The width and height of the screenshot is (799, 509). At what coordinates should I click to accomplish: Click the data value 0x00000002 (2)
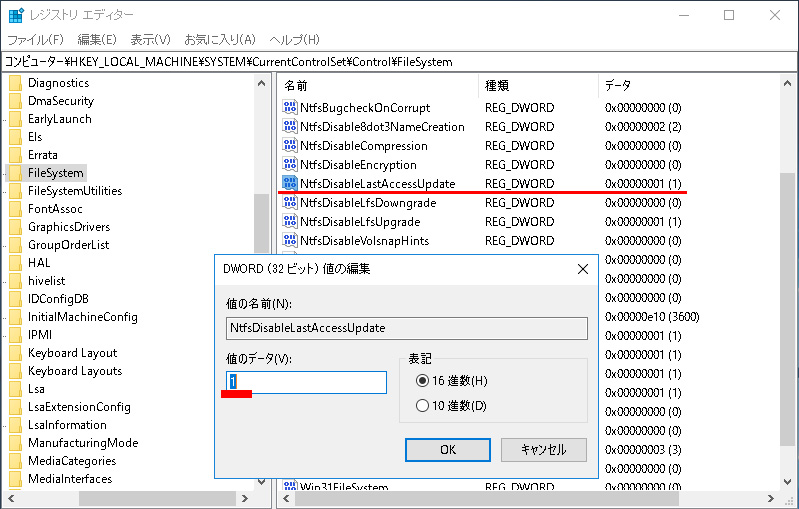point(643,126)
